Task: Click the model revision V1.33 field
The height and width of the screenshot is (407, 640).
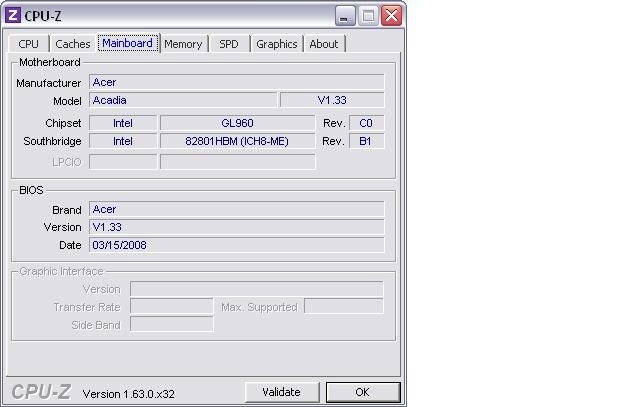Action: 332,100
